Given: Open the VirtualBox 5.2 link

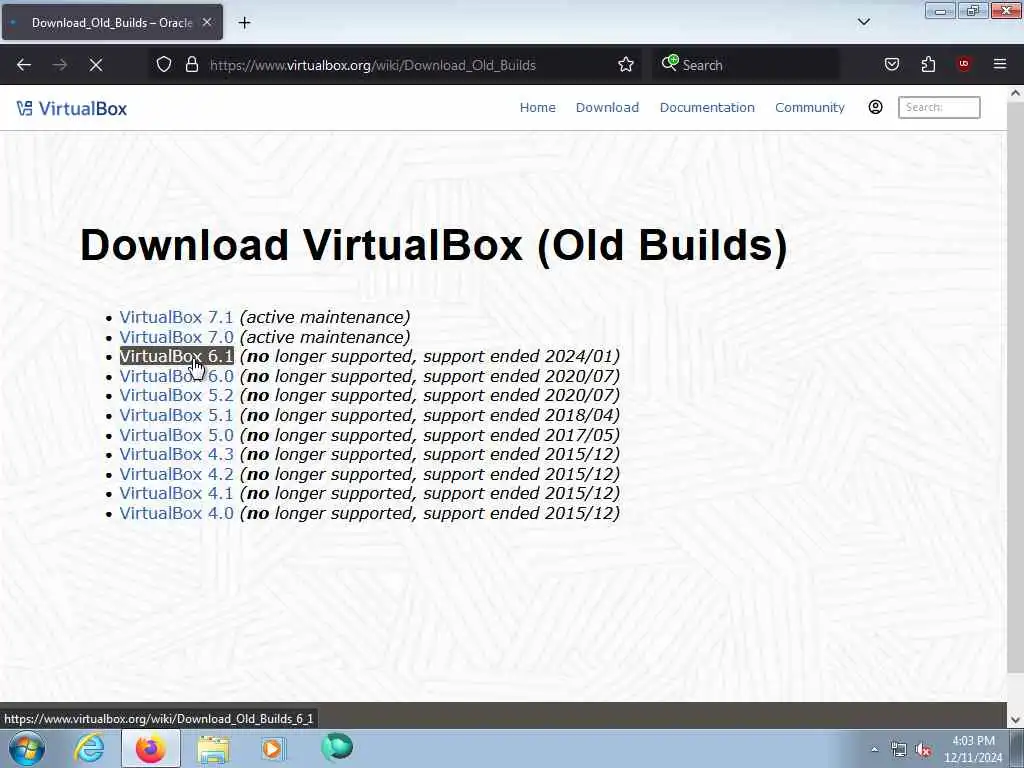Looking at the screenshot, I should click(176, 396).
